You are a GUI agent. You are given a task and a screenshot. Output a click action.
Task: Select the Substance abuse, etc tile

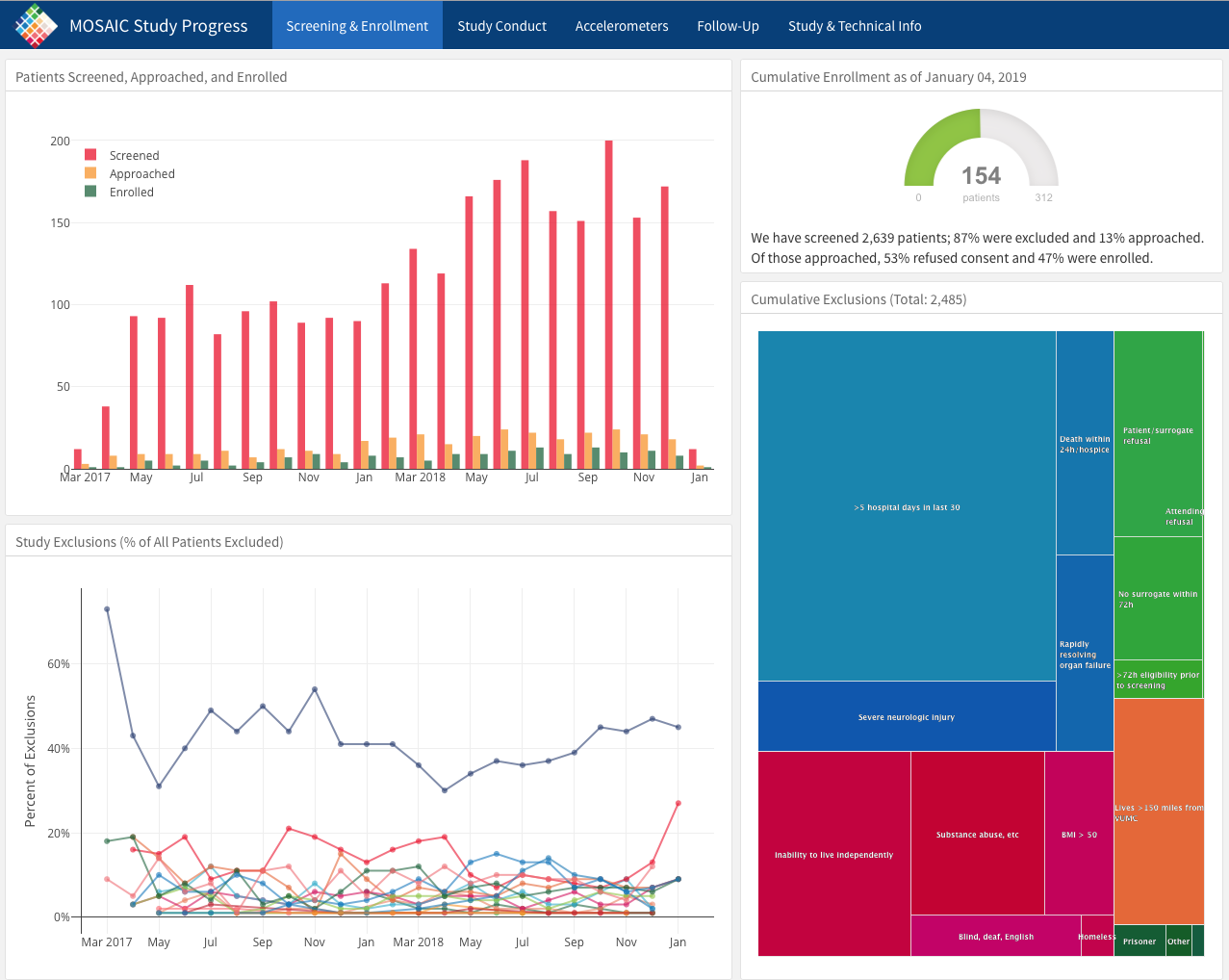coord(977,834)
